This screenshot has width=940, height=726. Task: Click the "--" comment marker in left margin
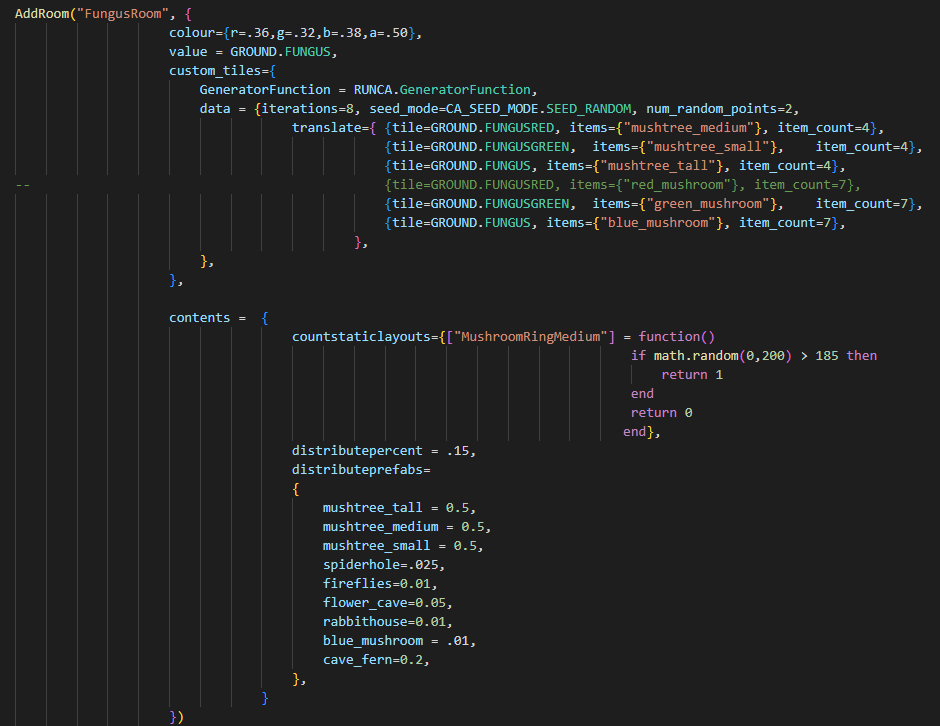[22, 185]
